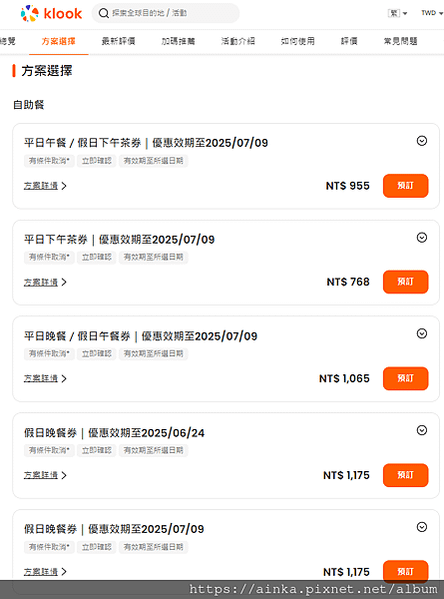Open 方案詳情 link for 假日晚餐券 2025/06/24

pos(45,475)
